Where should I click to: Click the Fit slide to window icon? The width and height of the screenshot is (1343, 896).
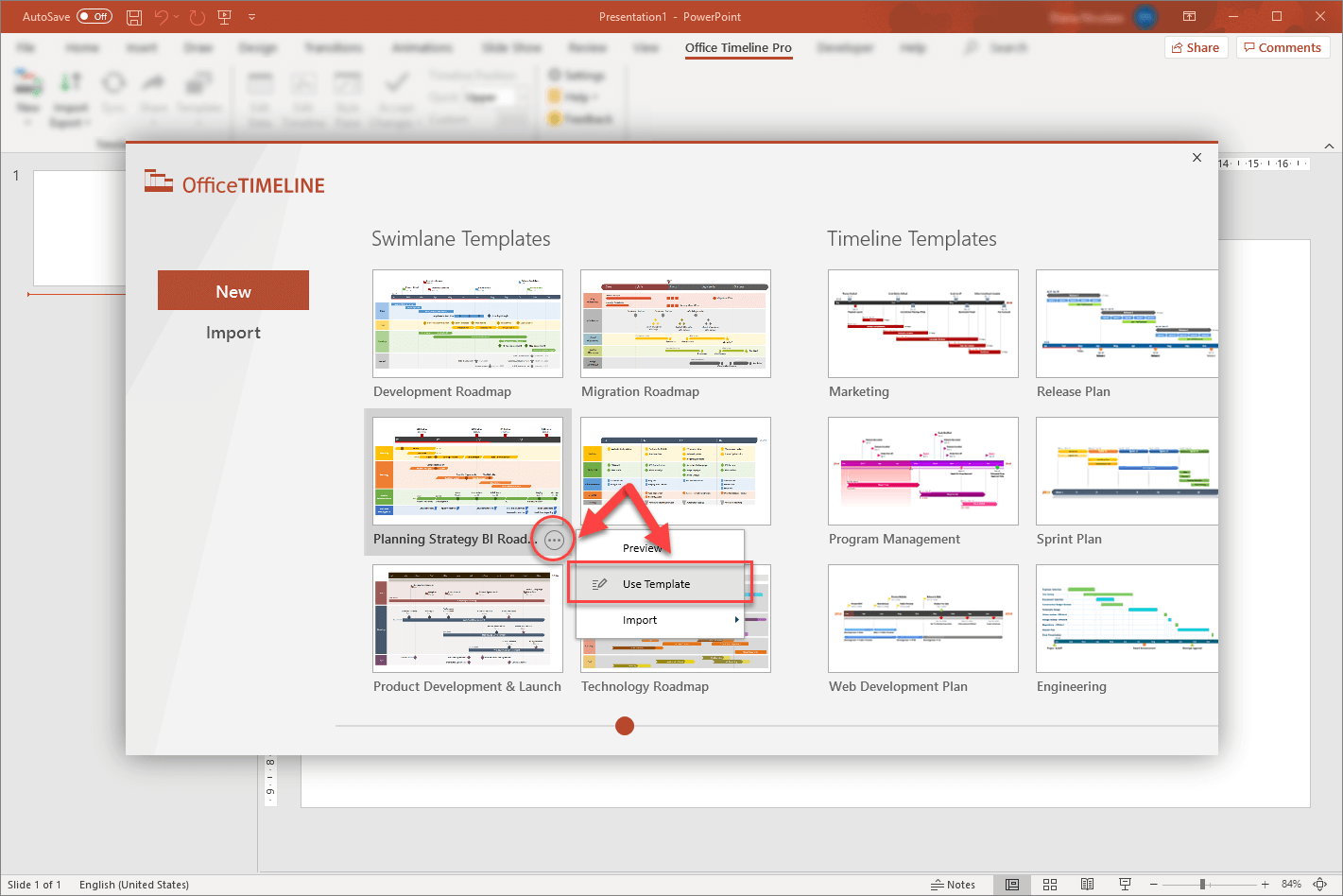tap(1320, 885)
